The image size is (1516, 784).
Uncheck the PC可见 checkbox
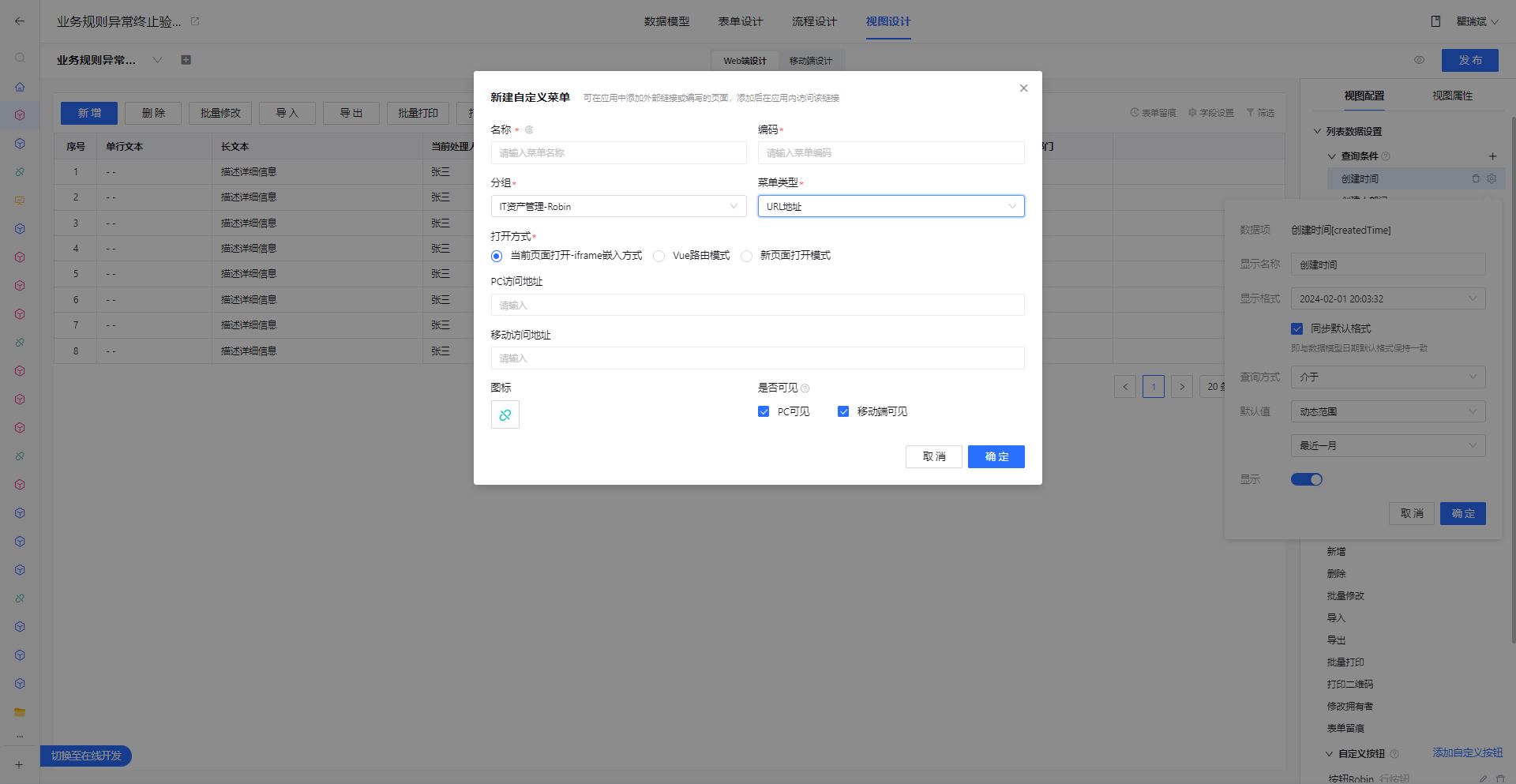click(x=764, y=411)
